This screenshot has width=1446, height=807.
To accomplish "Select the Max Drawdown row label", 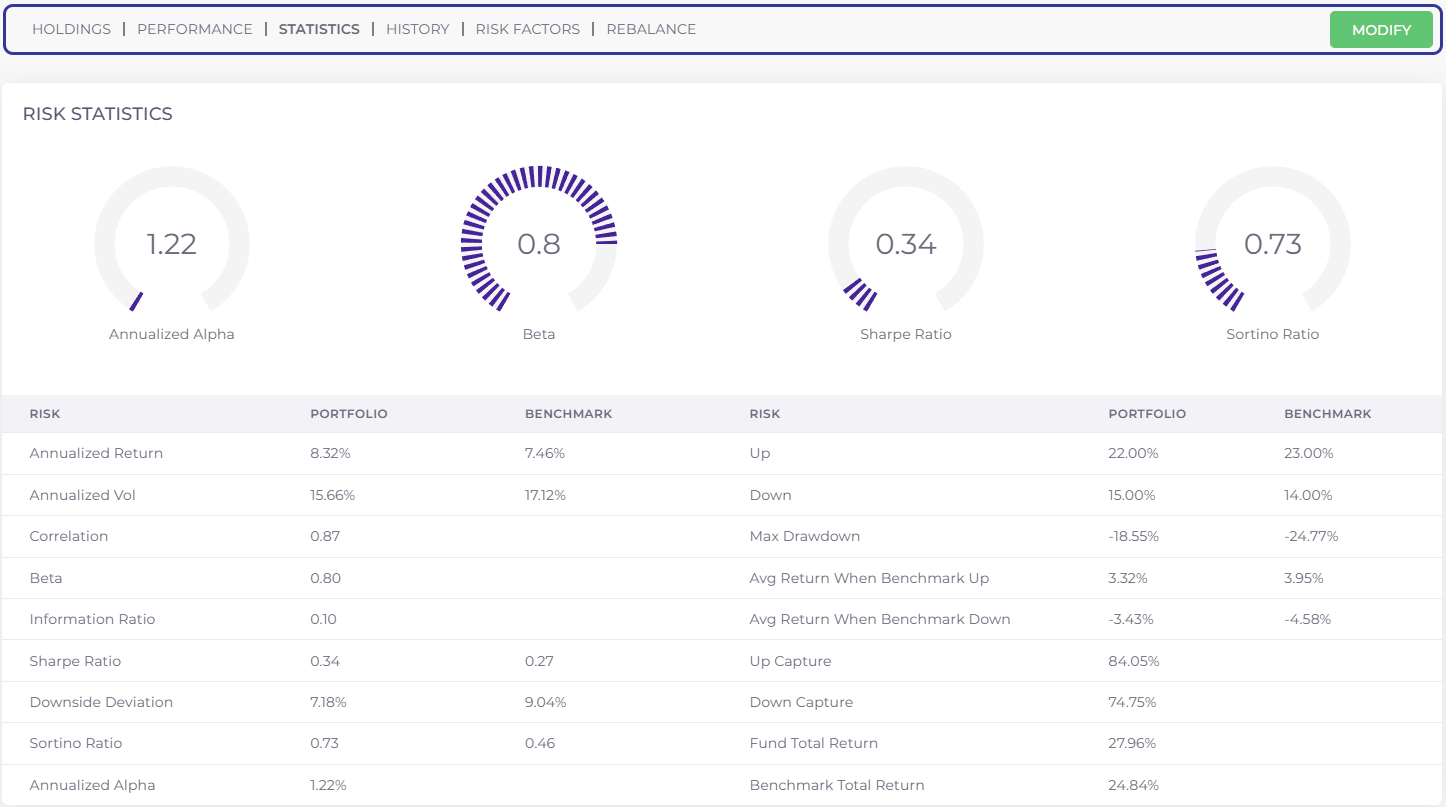I will (x=804, y=536).
